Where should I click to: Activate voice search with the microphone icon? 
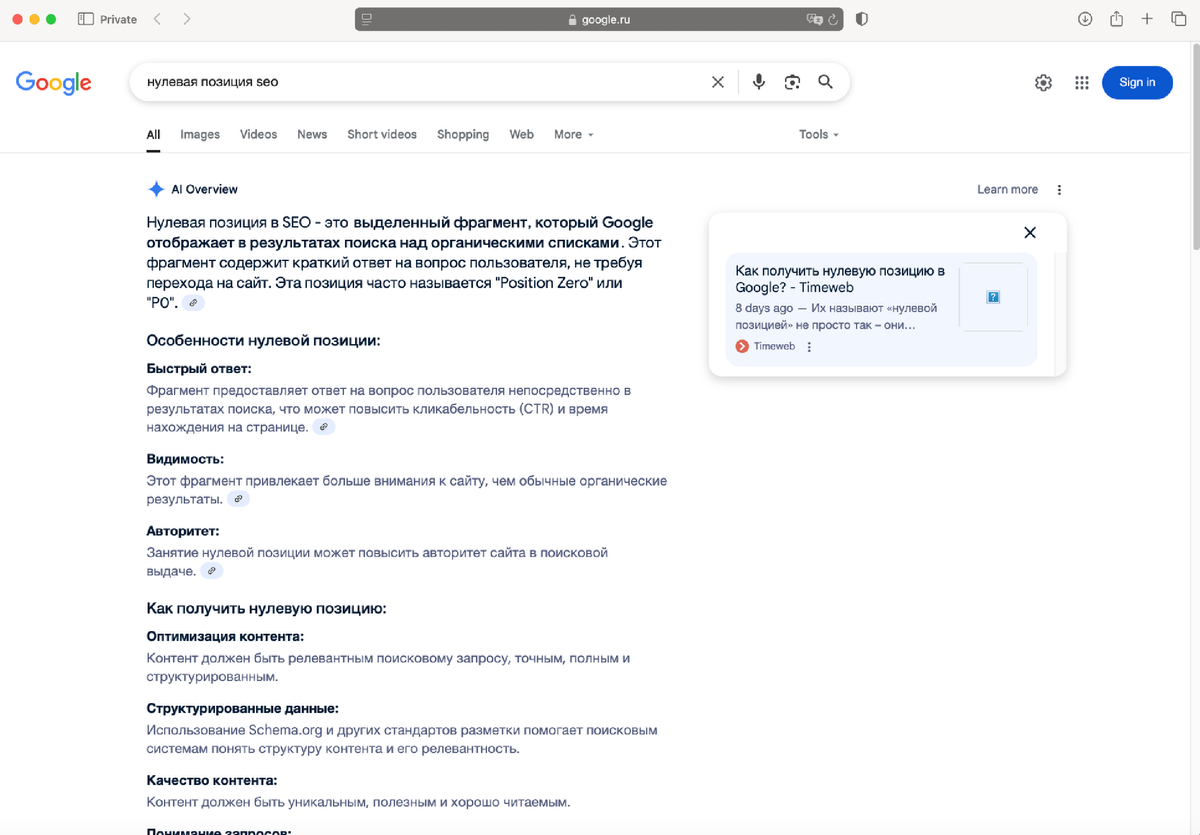pos(758,82)
